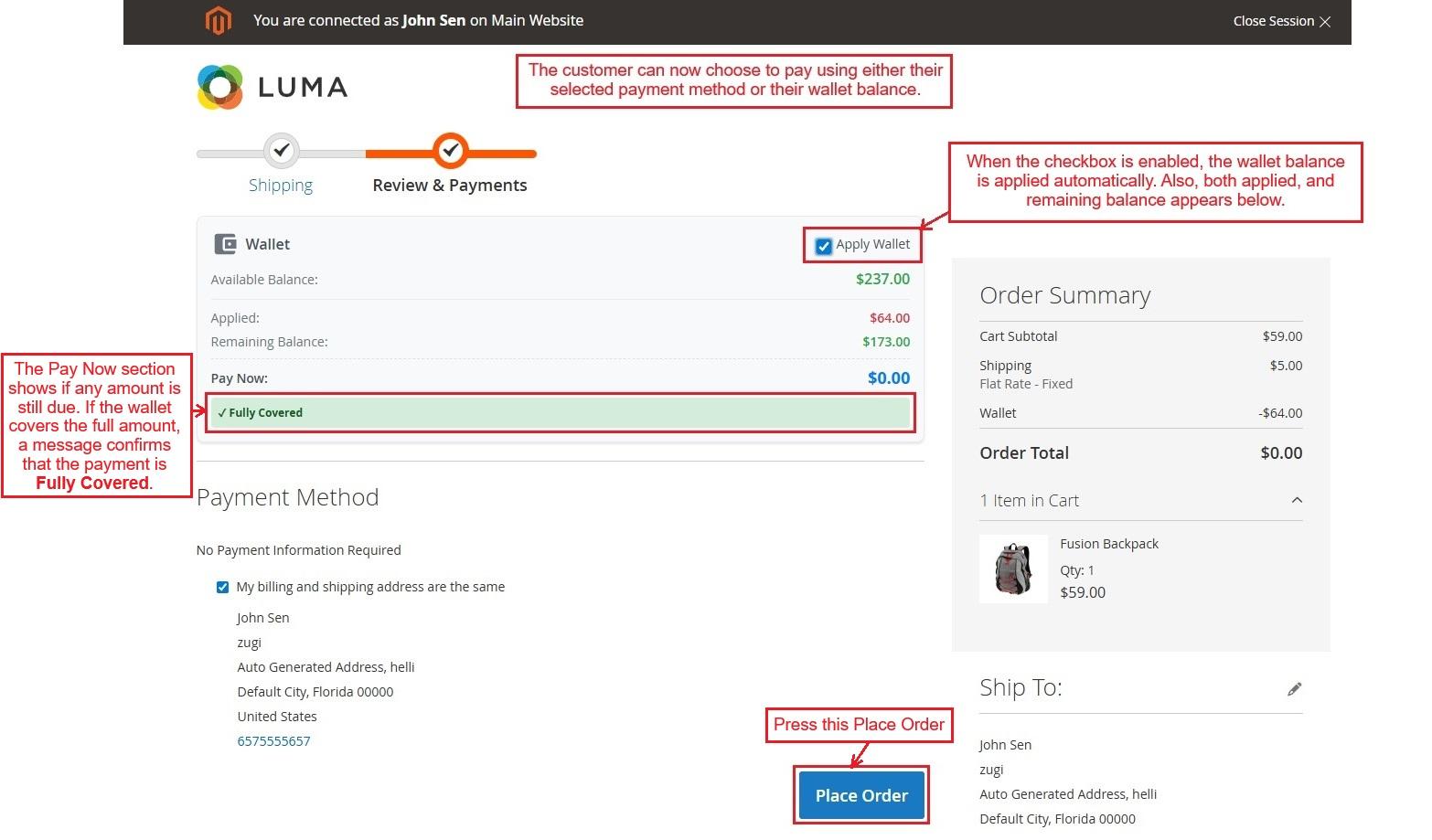Click the Magento logo in the top bar
The height and width of the screenshot is (840, 1432).
coord(218,20)
